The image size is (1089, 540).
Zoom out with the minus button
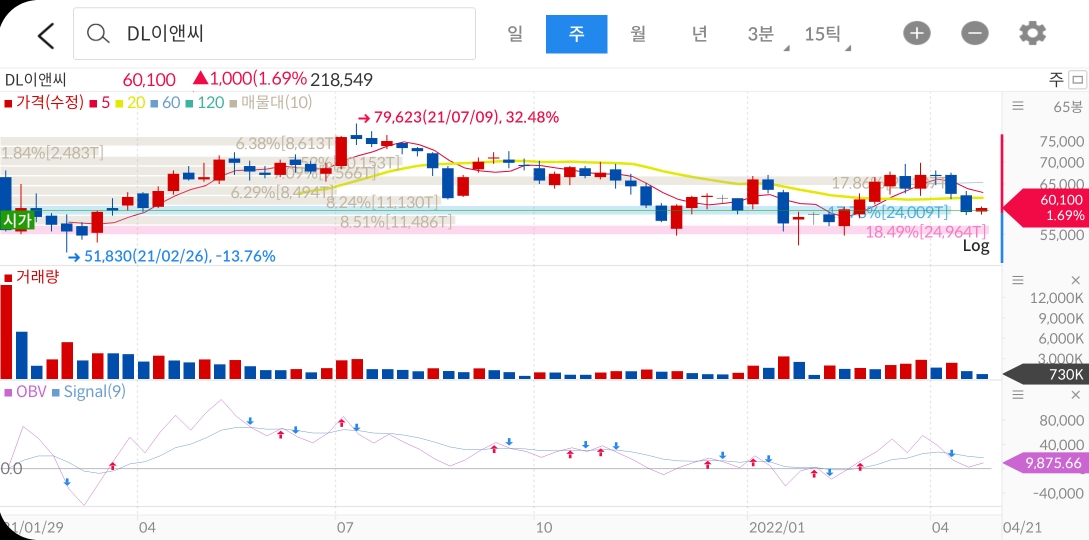pos(974,33)
